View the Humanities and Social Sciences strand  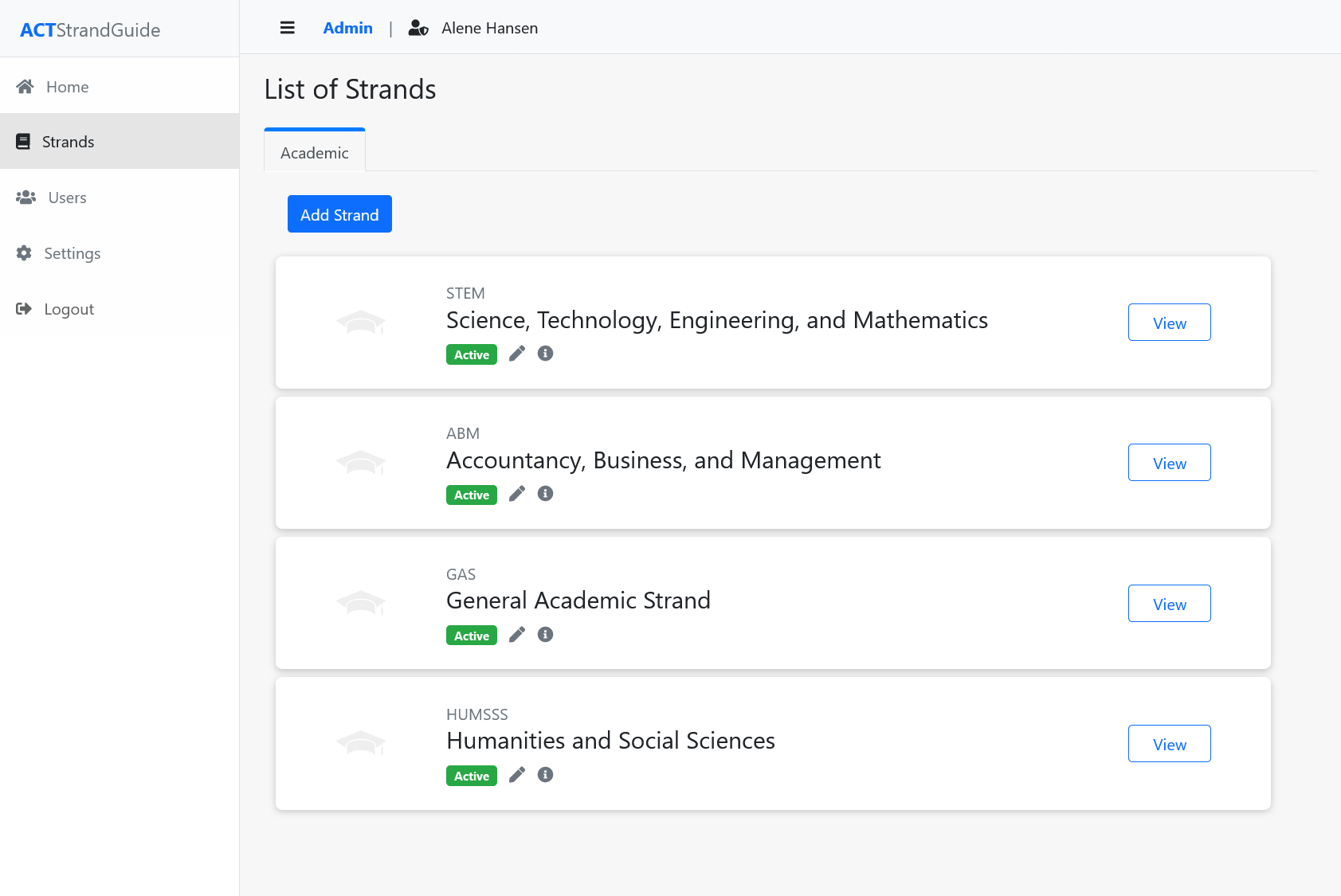(1169, 744)
